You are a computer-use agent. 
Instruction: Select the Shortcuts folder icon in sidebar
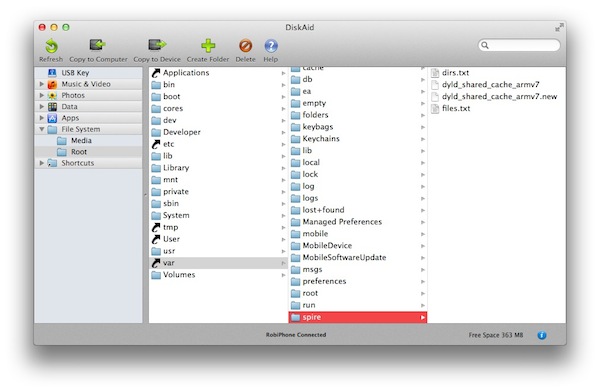point(52,163)
